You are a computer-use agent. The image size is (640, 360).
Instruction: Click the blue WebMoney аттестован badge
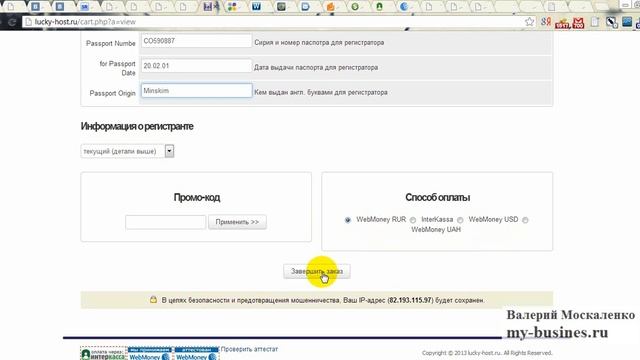tap(197, 354)
